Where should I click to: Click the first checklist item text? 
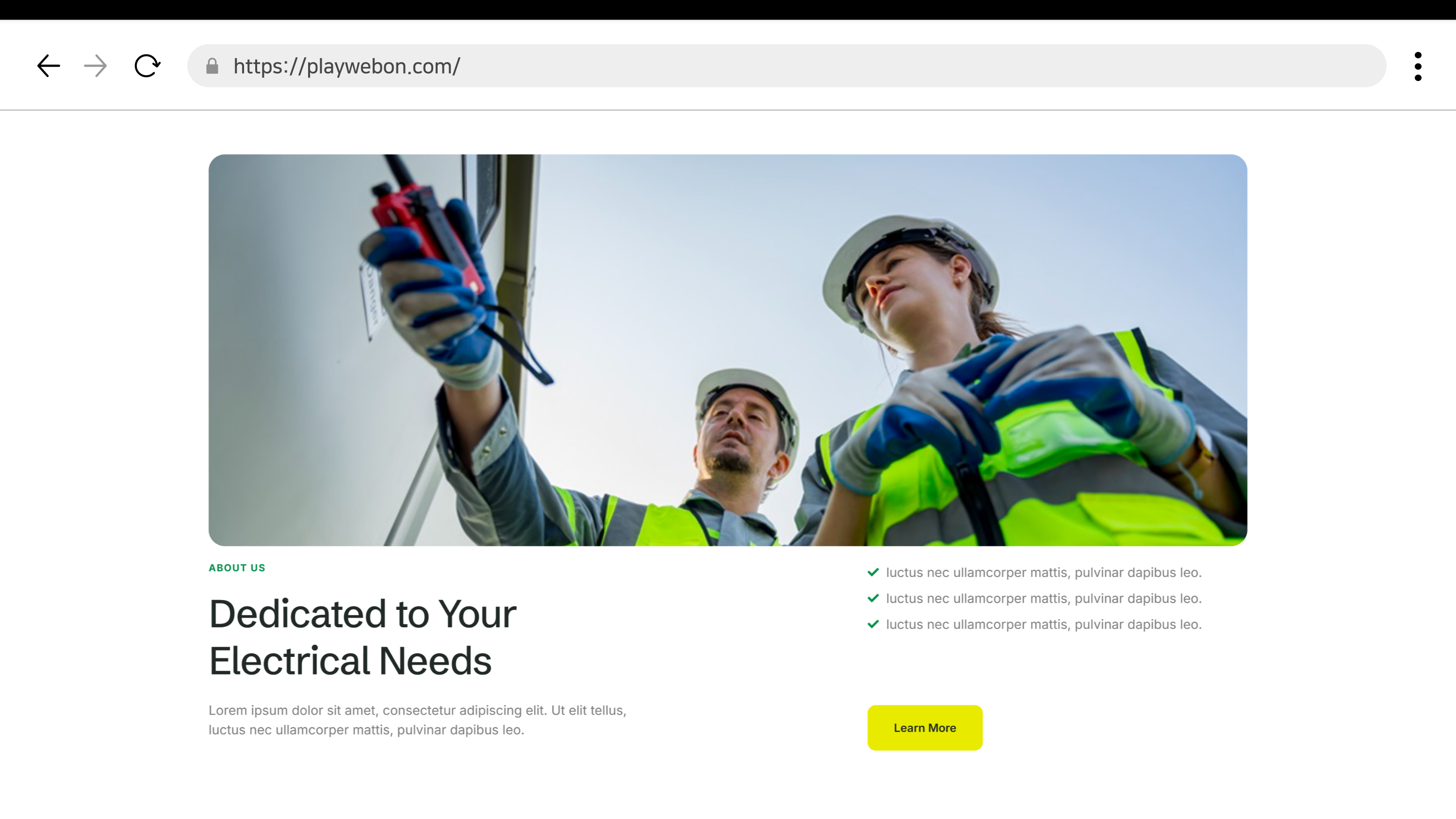pos(1044,572)
